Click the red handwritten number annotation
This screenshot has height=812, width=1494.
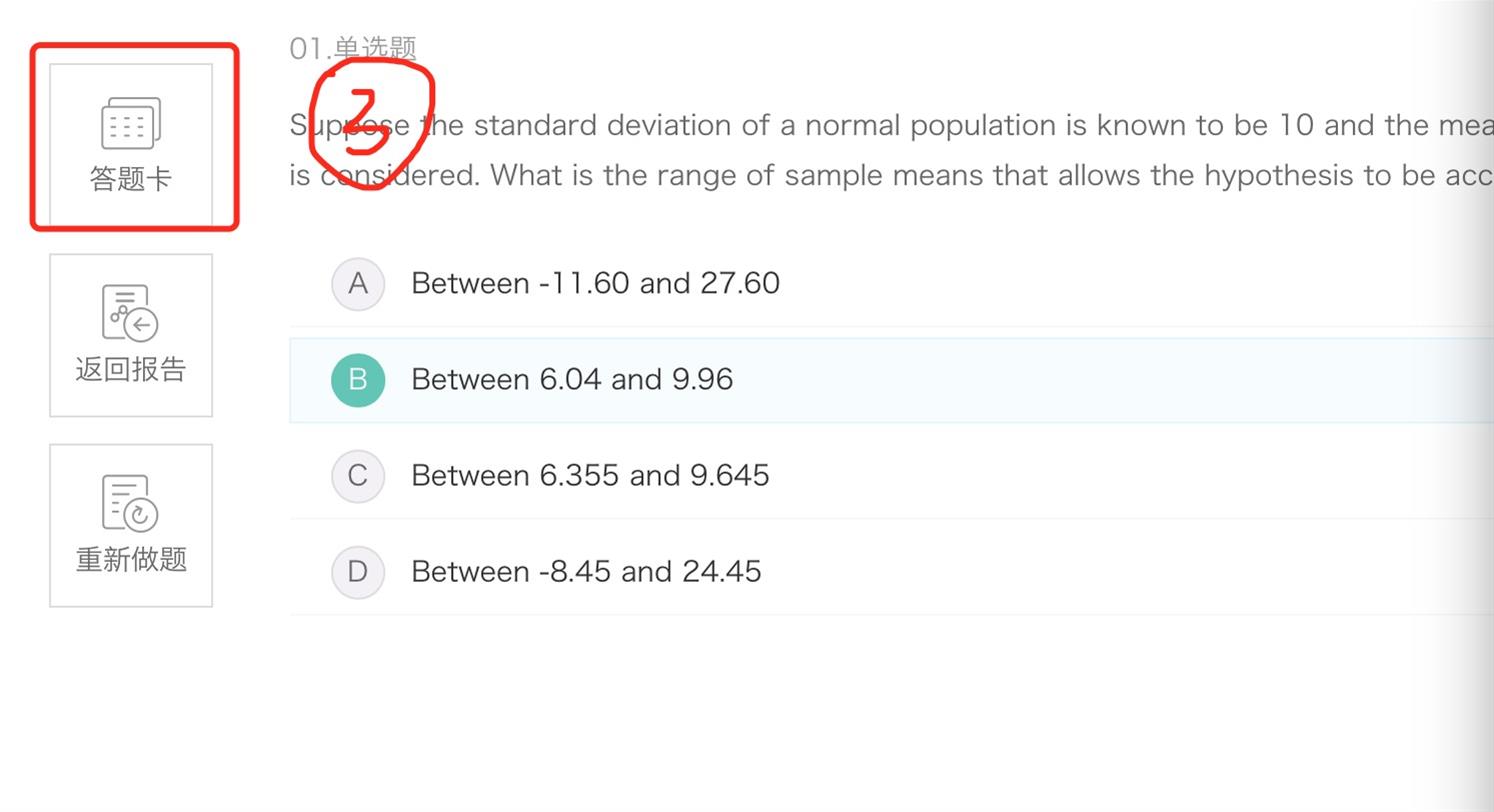[371, 125]
